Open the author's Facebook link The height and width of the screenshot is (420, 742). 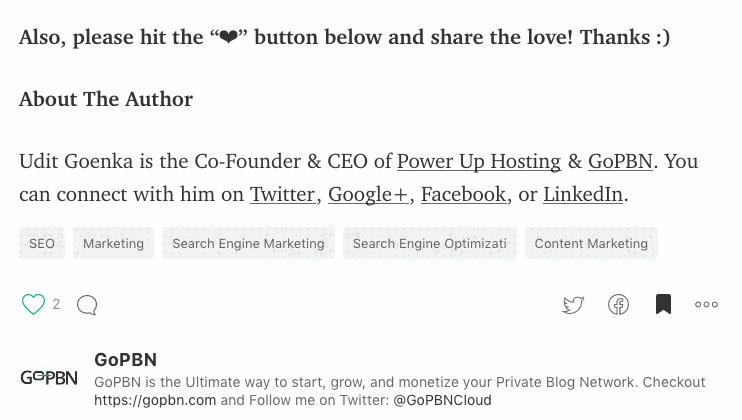[x=463, y=194]
